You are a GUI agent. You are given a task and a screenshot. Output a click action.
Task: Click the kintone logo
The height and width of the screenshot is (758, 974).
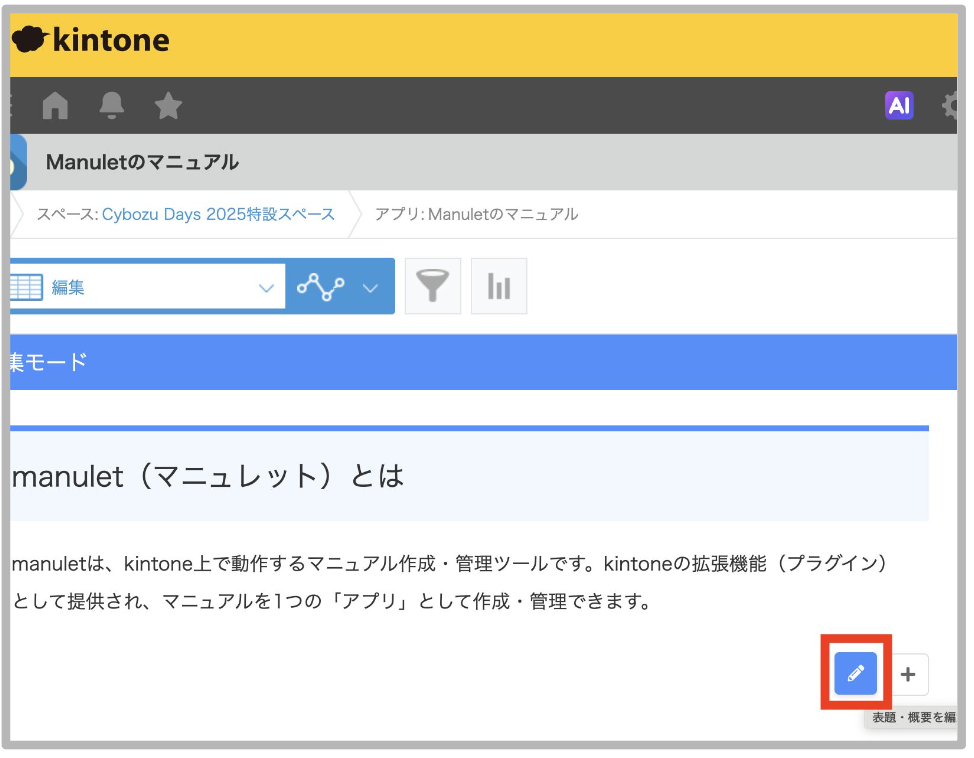point(92,40)
